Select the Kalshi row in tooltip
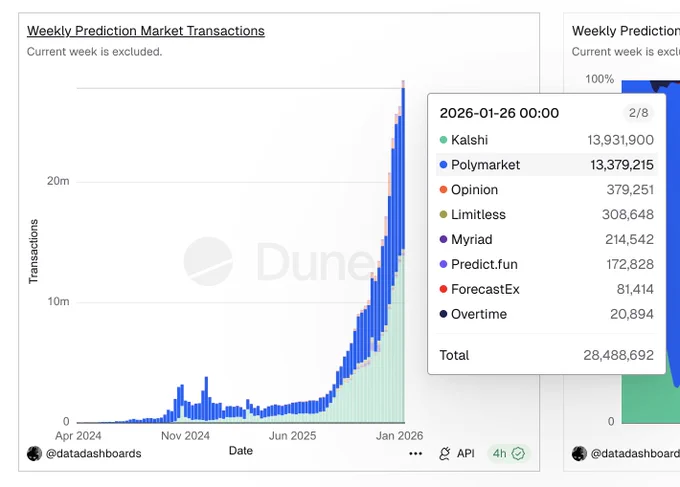 pyautogui.click(x=546, y=140)
